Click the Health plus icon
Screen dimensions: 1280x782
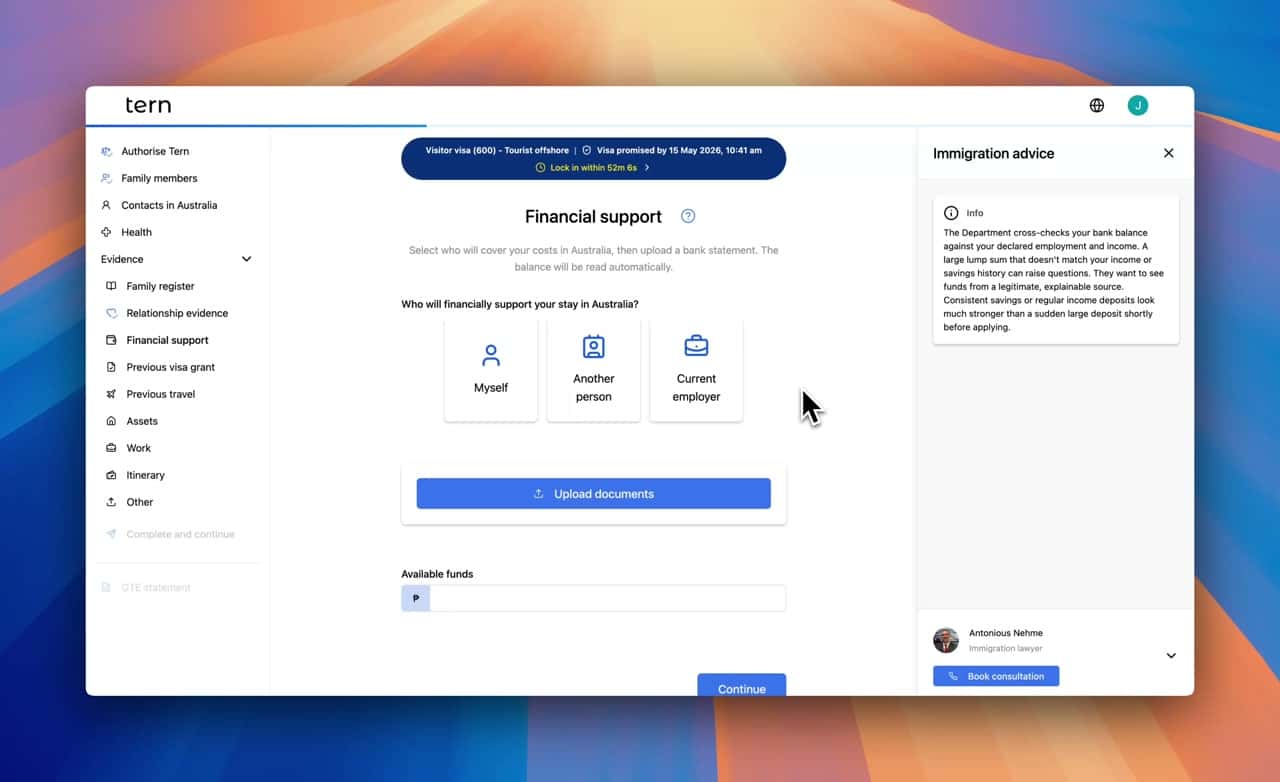[x=106, y=232]
